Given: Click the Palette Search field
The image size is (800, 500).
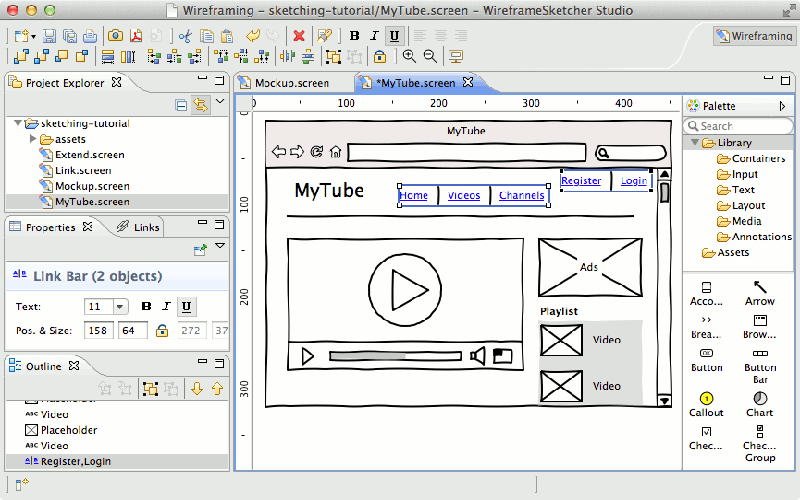Looking at the screenshot, I should pos(738,126).
